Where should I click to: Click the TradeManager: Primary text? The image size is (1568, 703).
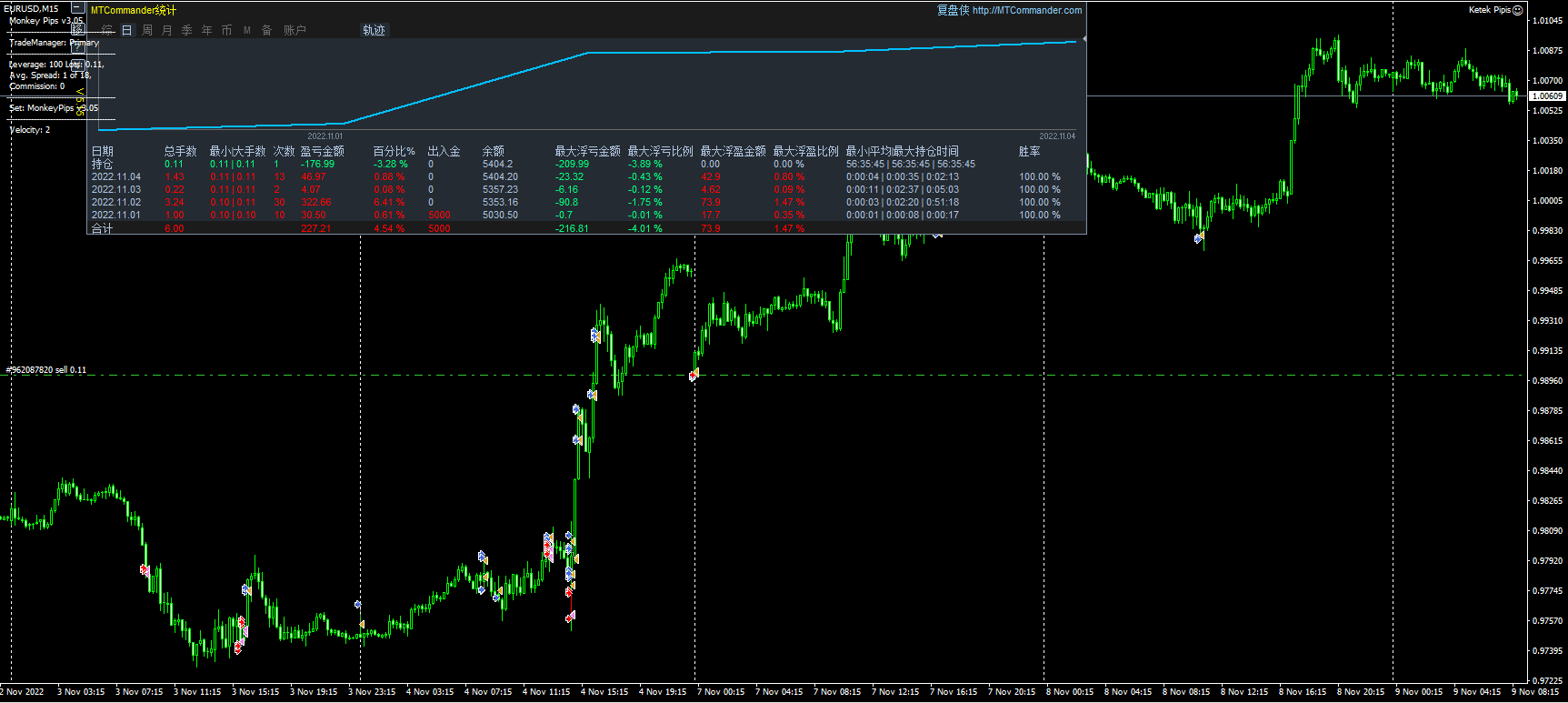click(54, 42)
